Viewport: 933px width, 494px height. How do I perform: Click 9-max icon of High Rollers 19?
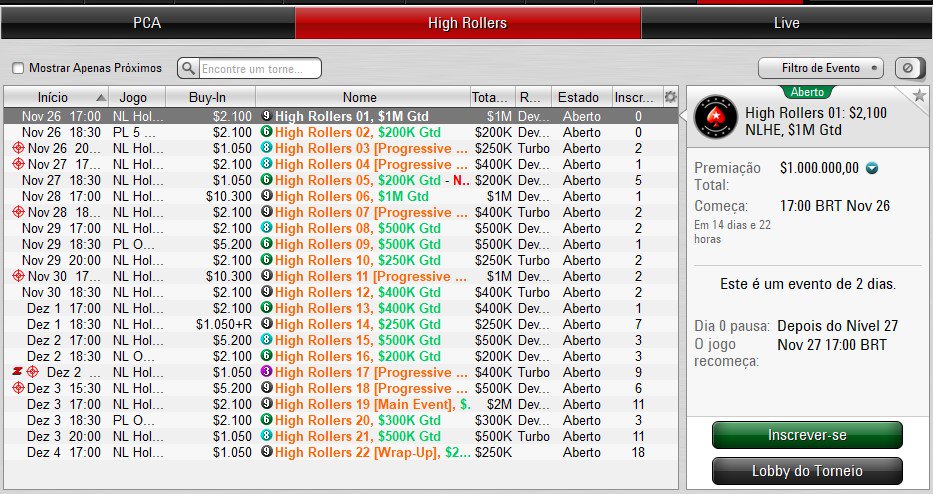click(x=267, y=404)
